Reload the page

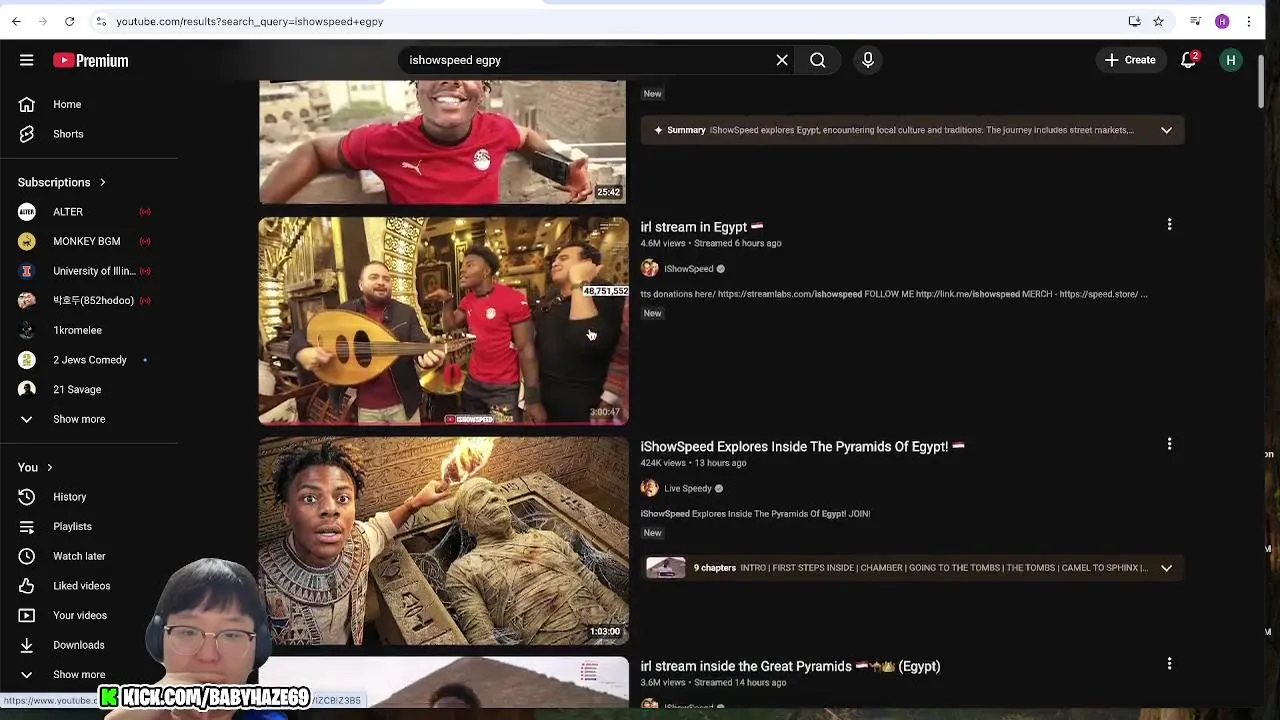[x=69, y=21]
